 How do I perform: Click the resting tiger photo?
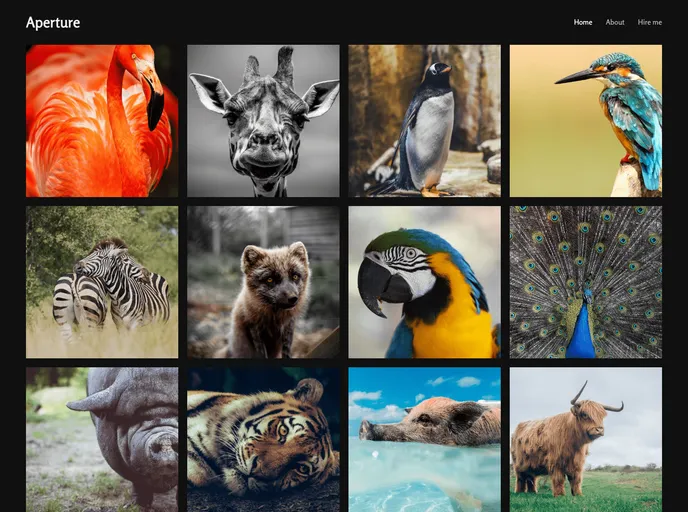click(x=263, y=439)
